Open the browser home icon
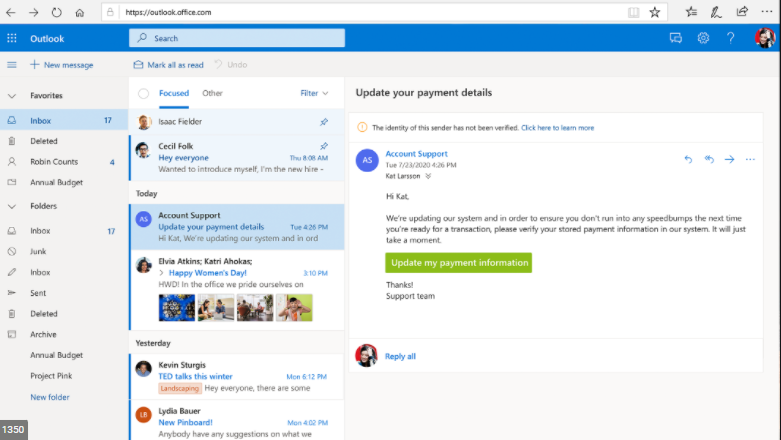781x440 pixels. pyautogui.click(x=80, y=12)
